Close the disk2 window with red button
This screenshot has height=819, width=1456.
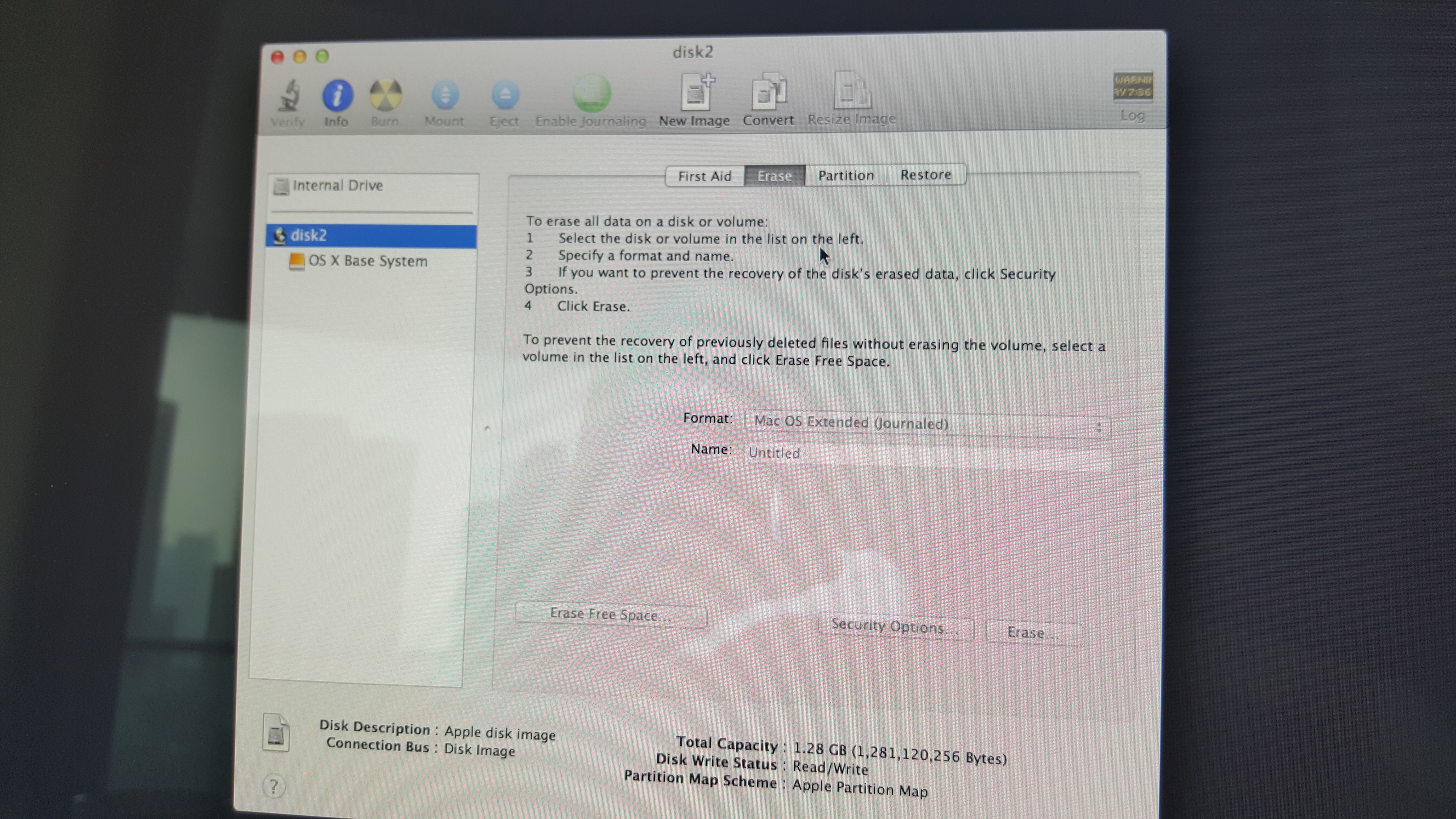coord(277,57)
